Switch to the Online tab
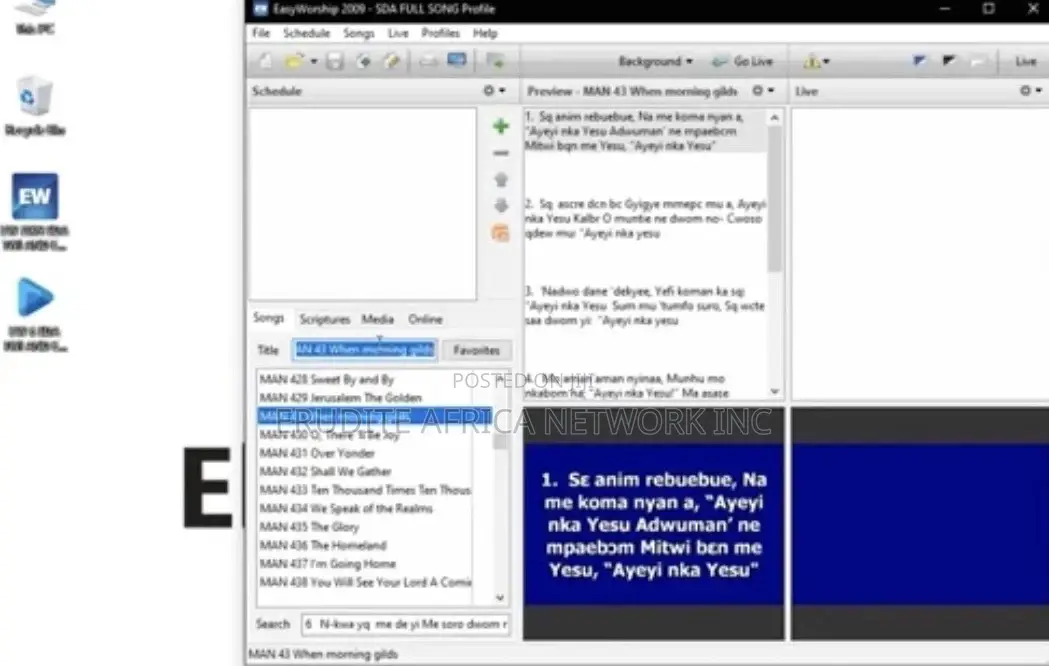The image size is (1049, 666). click(425, 319)
